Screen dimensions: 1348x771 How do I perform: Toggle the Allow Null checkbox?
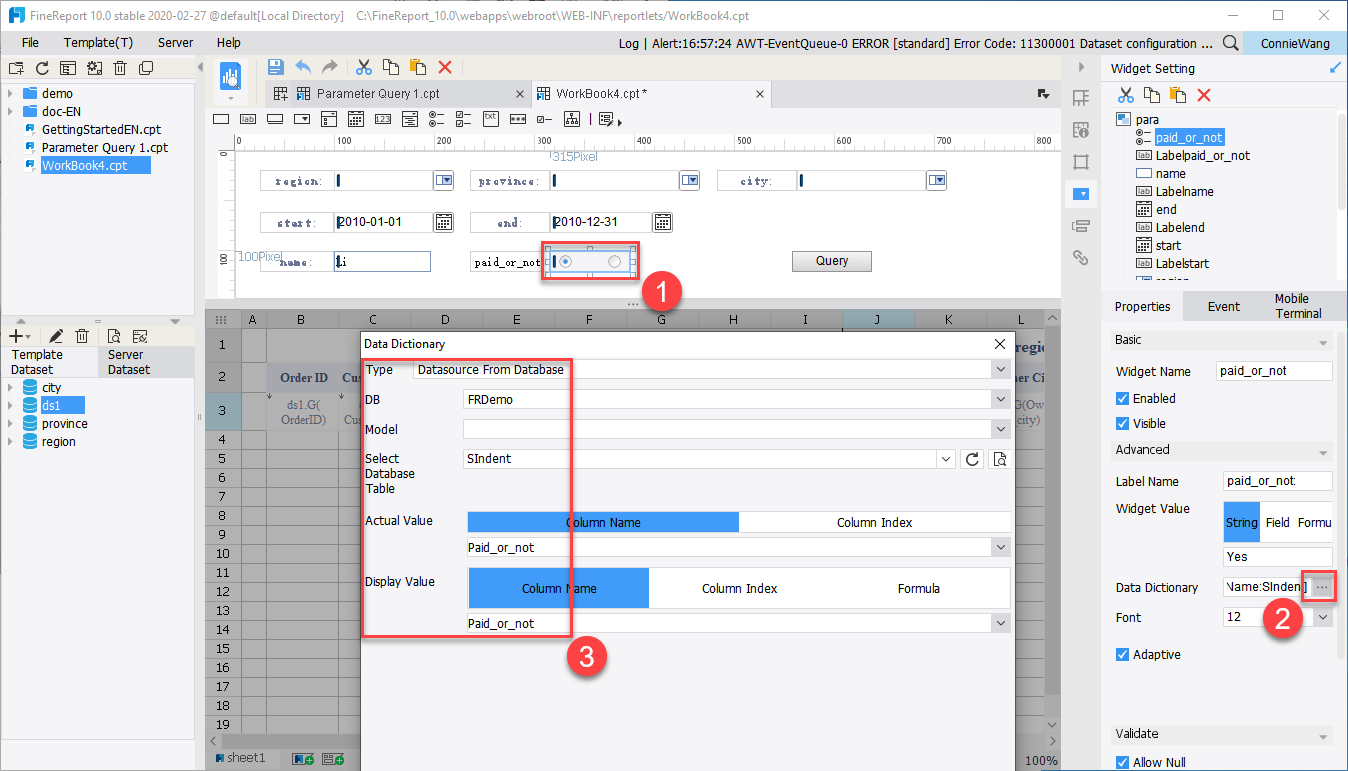[x=1123, y=762]
